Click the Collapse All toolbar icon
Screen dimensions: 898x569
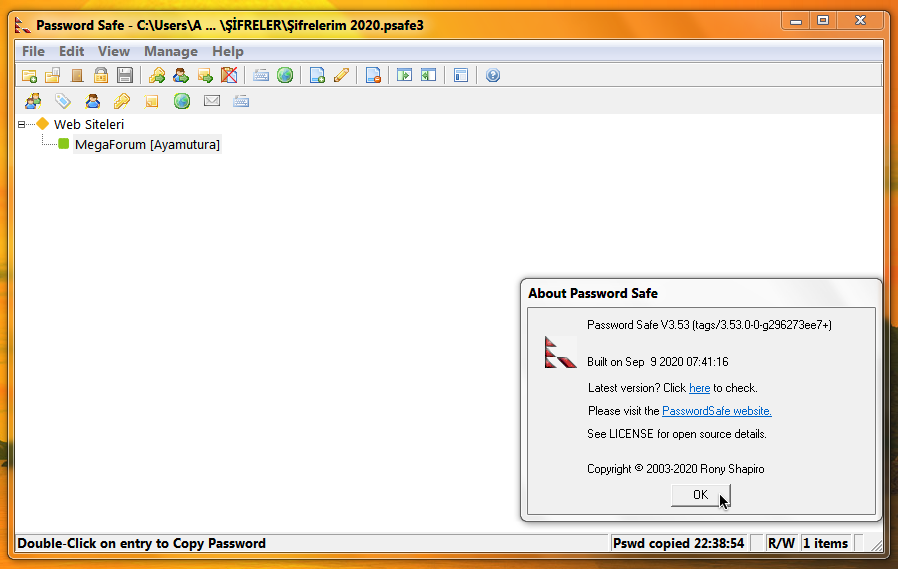(x=428, y=75)
